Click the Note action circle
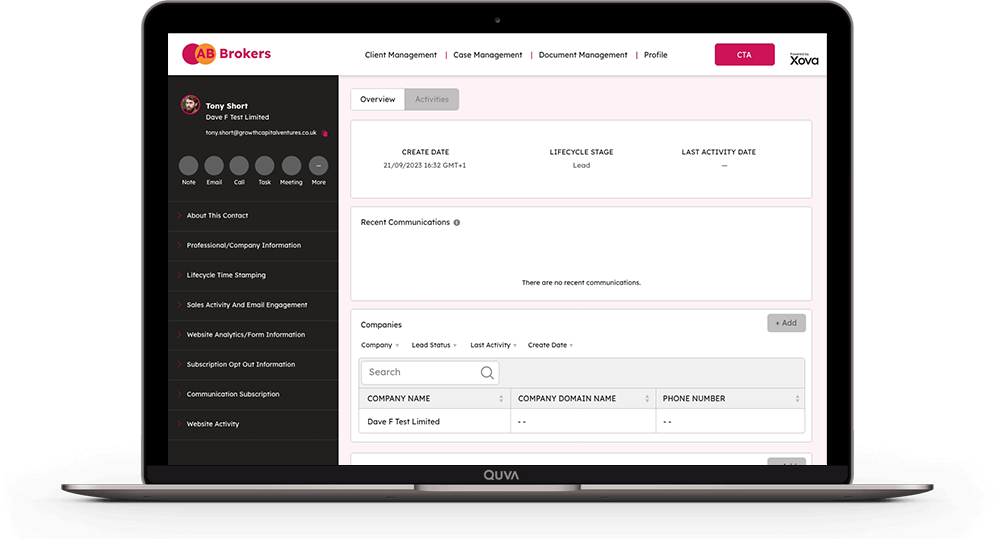Image resolution: width=1000 pixels, height=539 pixels. point(188,166)
